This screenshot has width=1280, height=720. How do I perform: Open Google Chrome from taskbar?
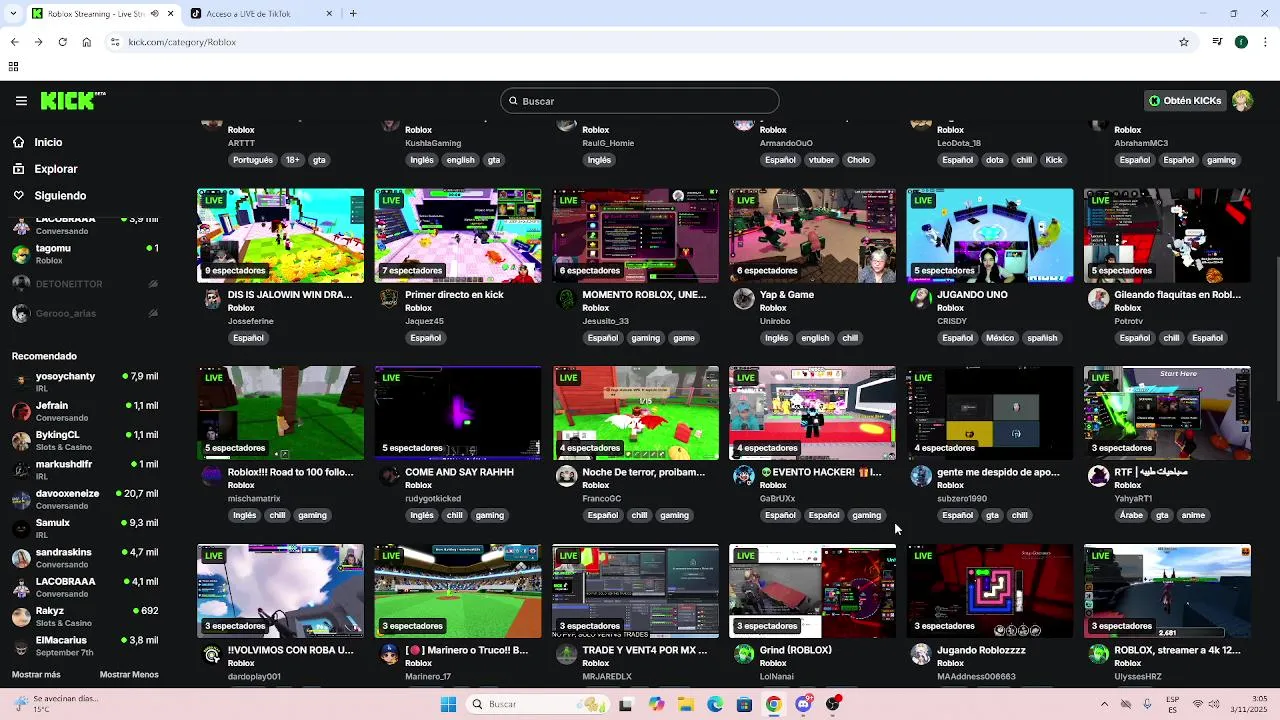point(773,704)
